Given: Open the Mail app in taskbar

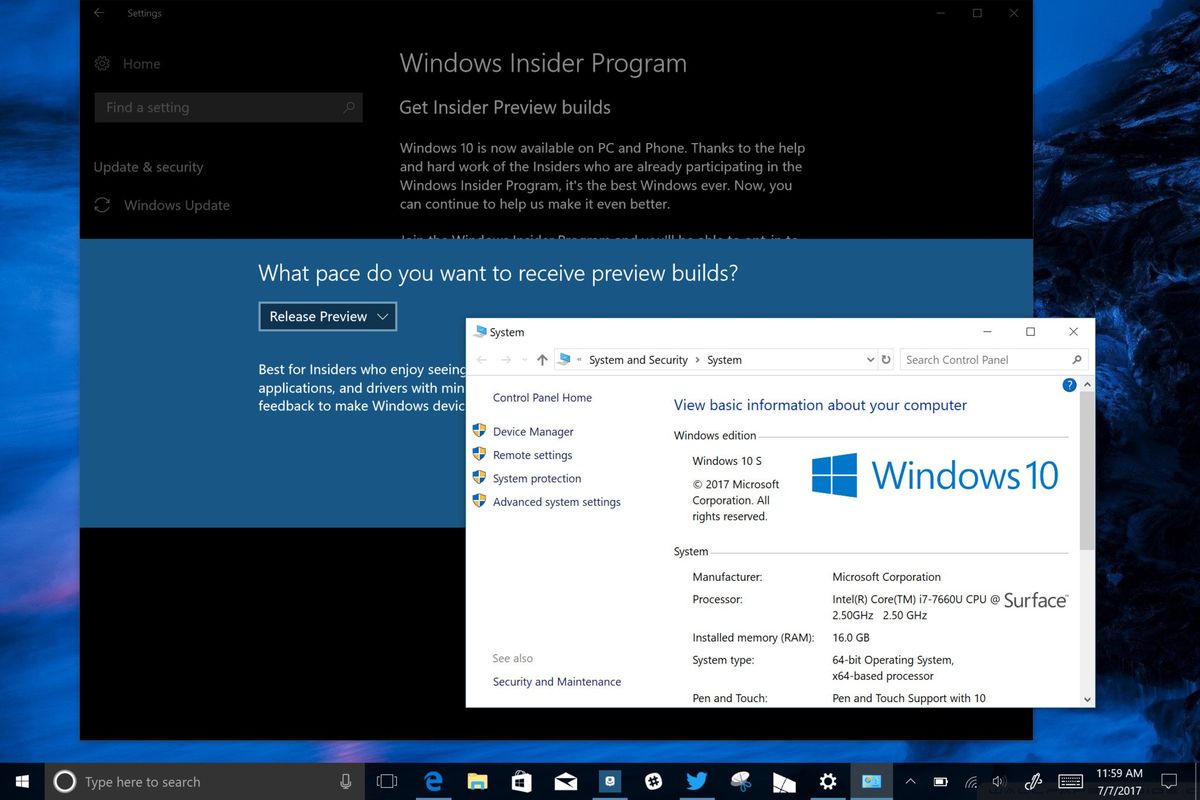Looking at the screenshot, I should (565, 781).
